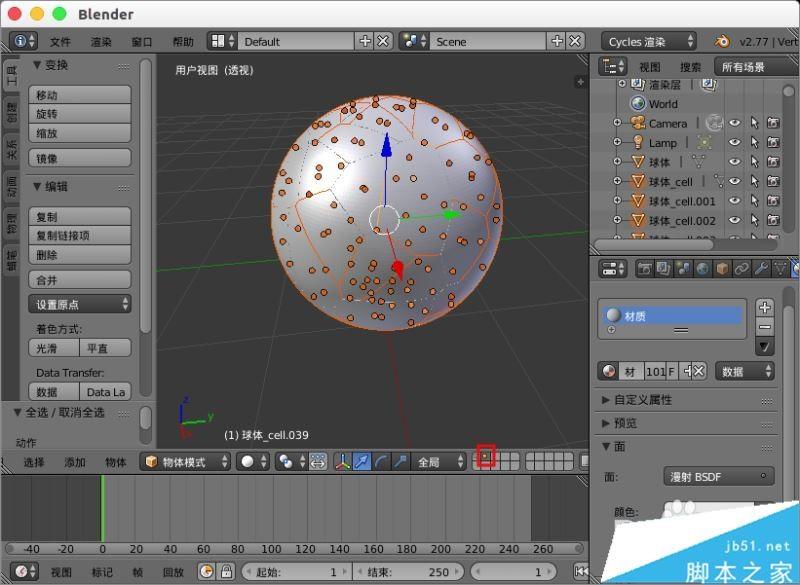
Task: Hide the Lamp object in the outliner
Action: (x=734, y=142)
